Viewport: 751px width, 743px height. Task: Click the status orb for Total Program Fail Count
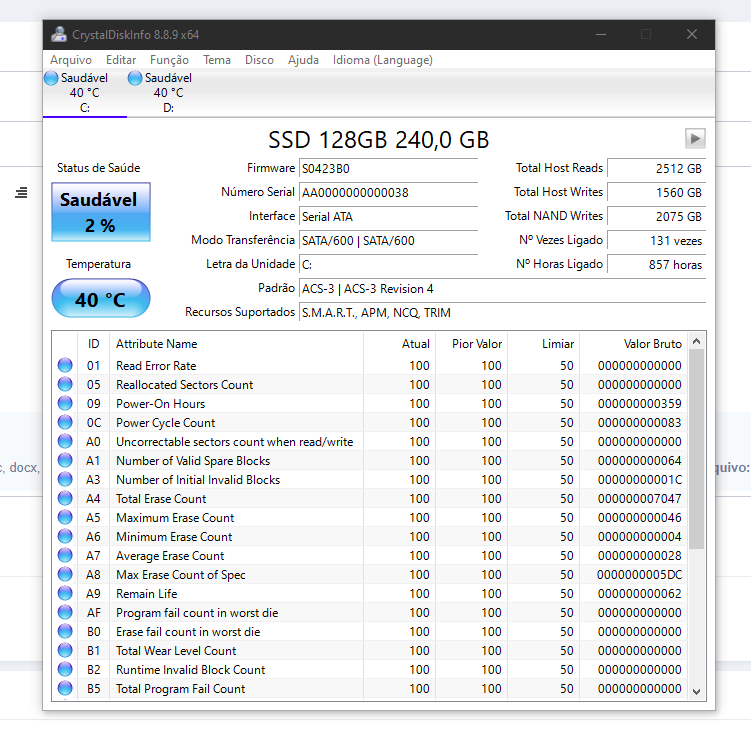pos(65,688)
